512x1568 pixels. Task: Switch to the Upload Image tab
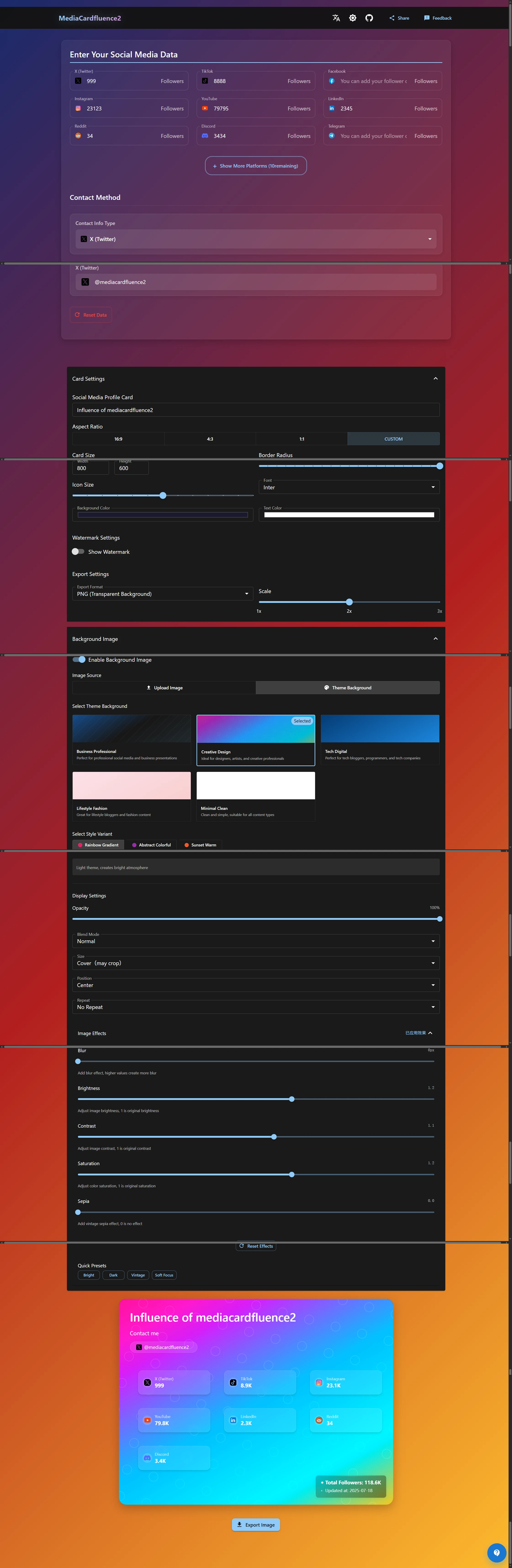click(164, 688)
